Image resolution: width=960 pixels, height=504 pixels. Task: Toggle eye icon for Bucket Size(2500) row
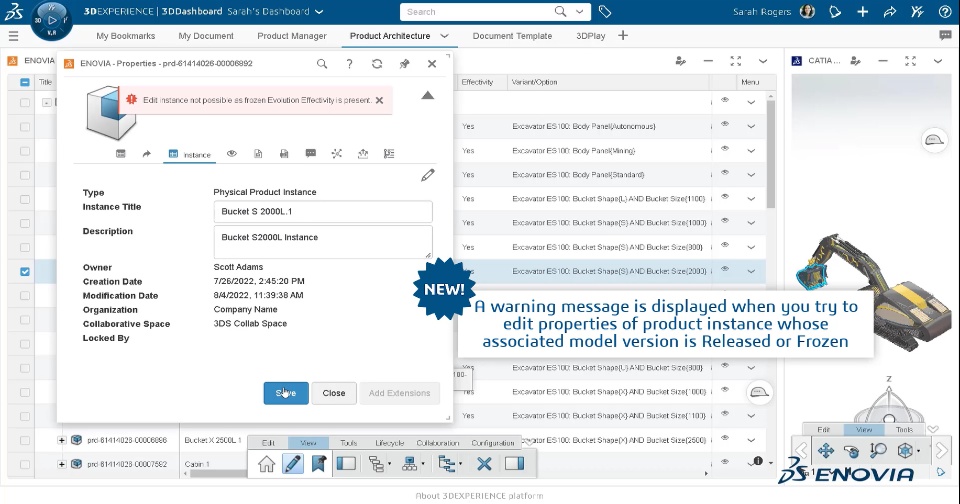[x=725, y=438]
